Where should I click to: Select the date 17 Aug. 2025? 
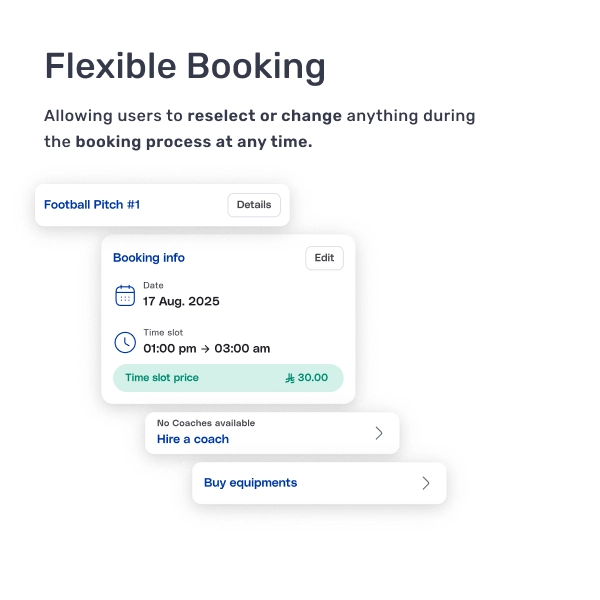pyautogui.click(x=181, y=301)
